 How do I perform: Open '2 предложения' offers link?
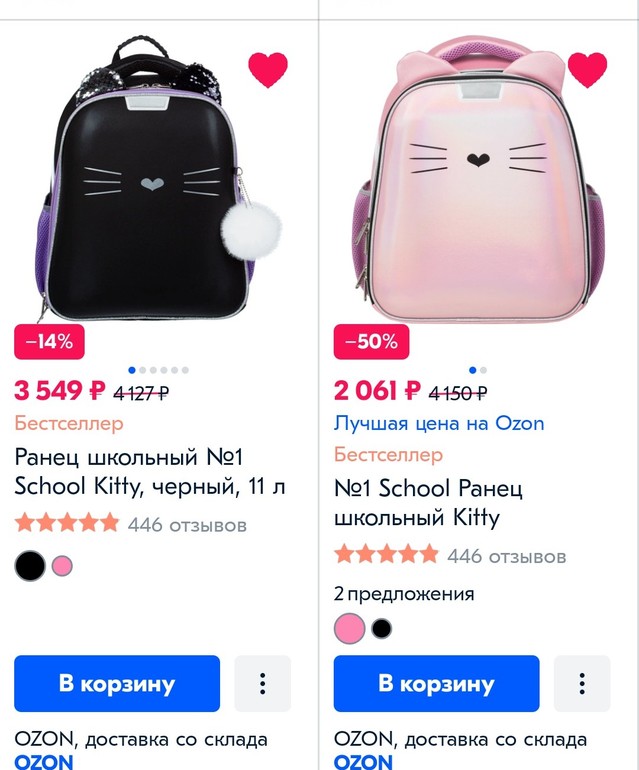[x=404, y=594]
